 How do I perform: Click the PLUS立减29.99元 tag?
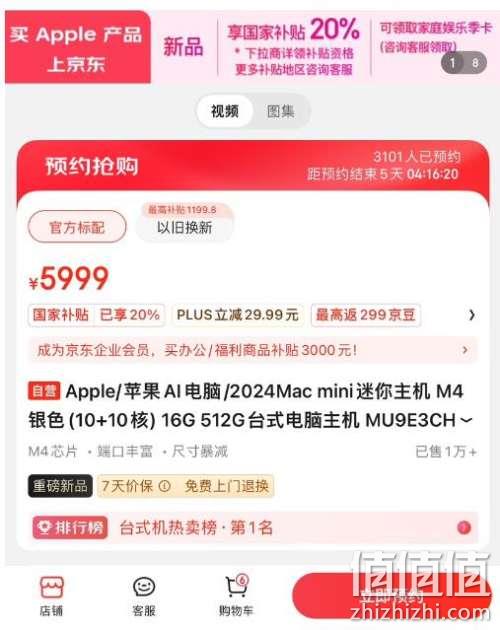pos(238,315)
